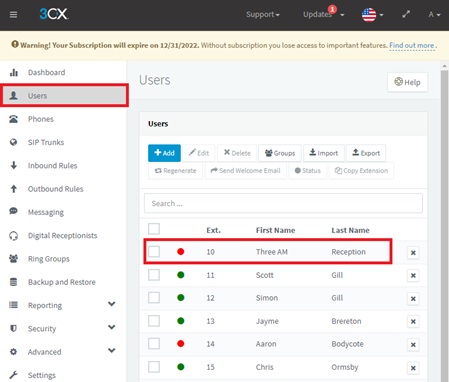Check the box for Jayme Brereton
The height and width of the screenshot is (382, 449).
click(x=154, y=321)
